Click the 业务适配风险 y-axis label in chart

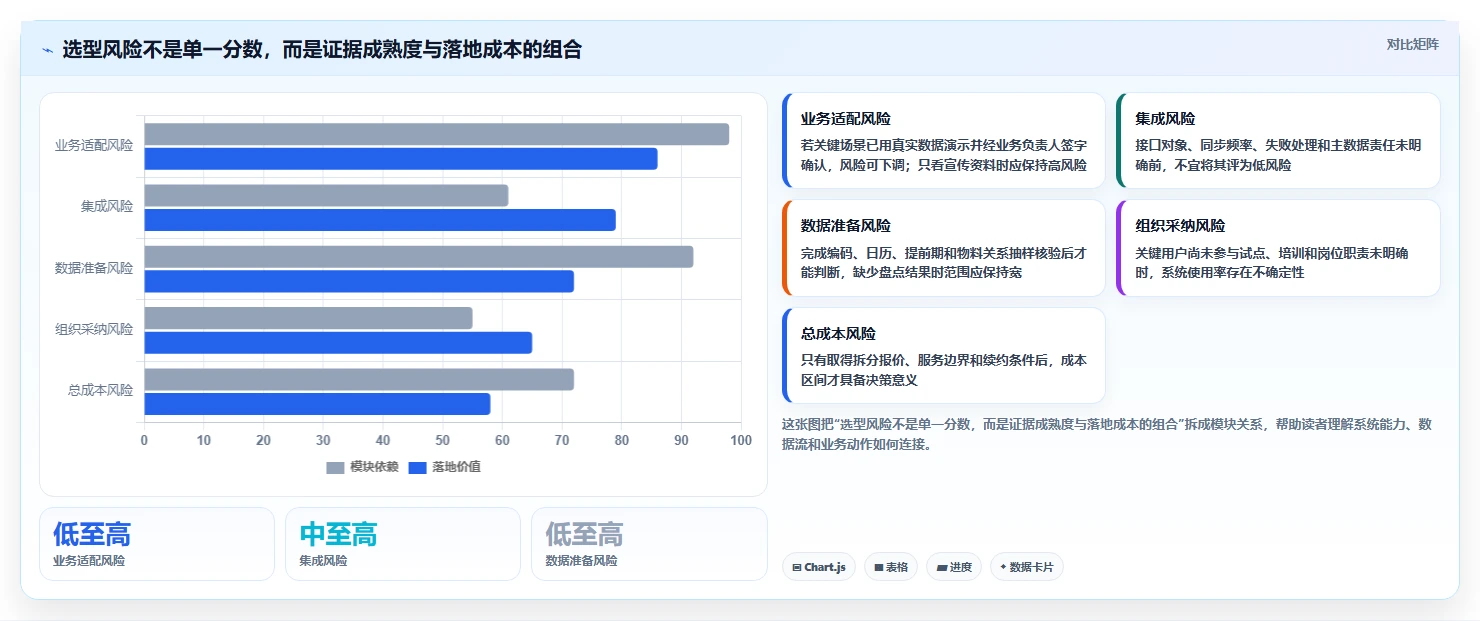tap(94, 146)
